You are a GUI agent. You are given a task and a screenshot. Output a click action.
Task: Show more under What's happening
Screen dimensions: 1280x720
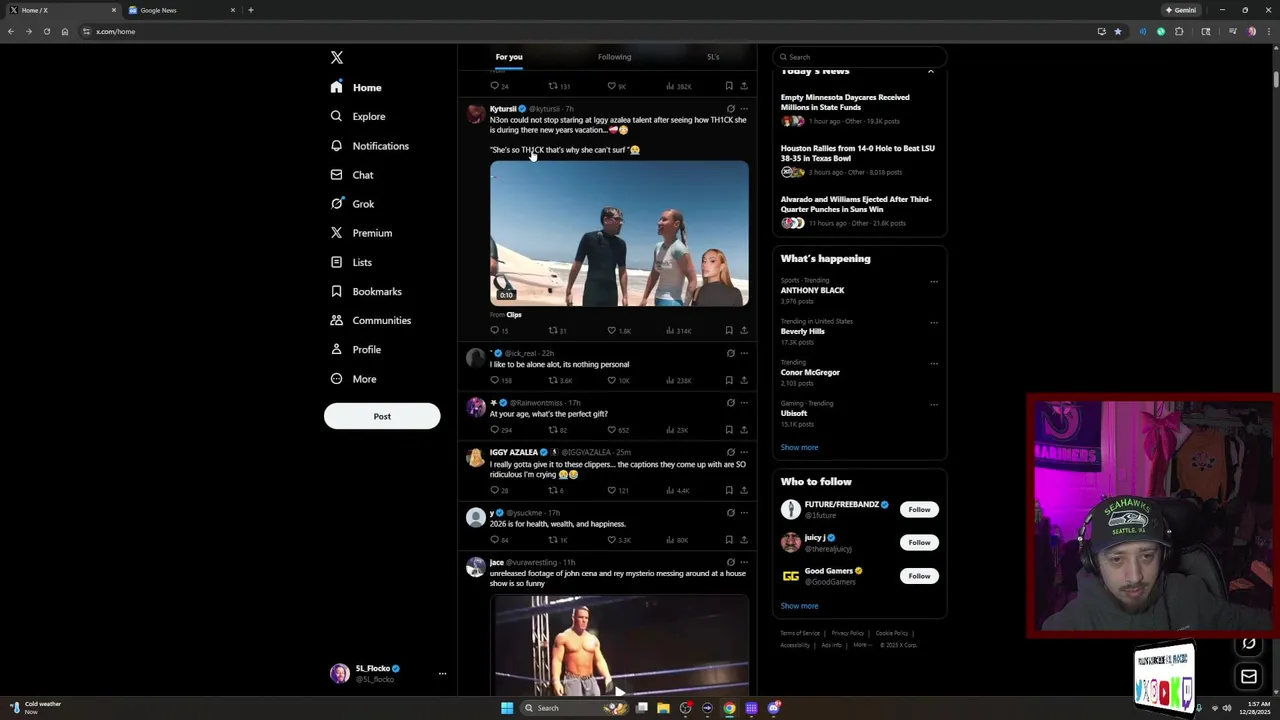[x=799, y=447]
